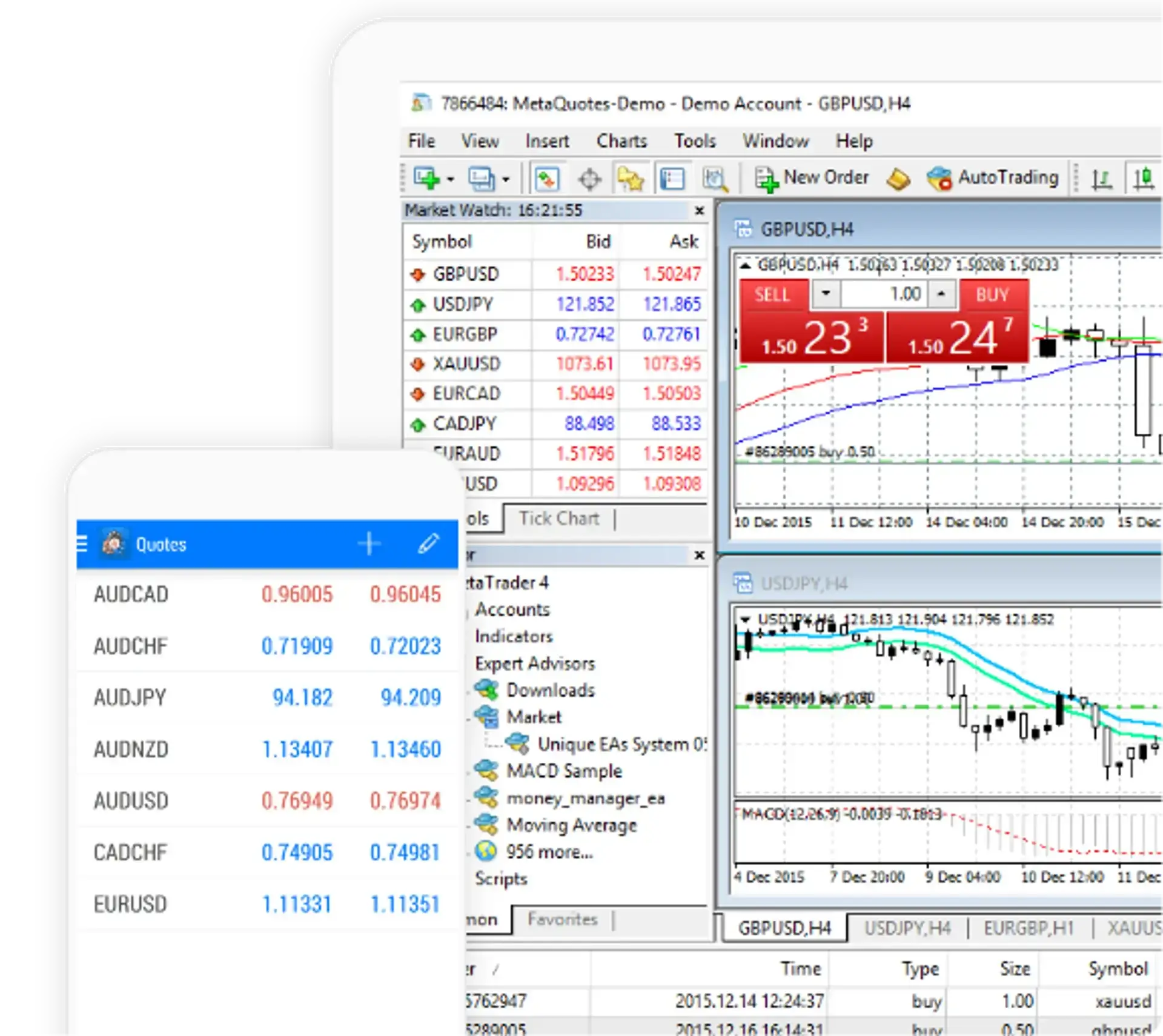1163x1036 pixels.
Task: Select Scripts in the Navigator tree
Action: click(x=501, y=878)
